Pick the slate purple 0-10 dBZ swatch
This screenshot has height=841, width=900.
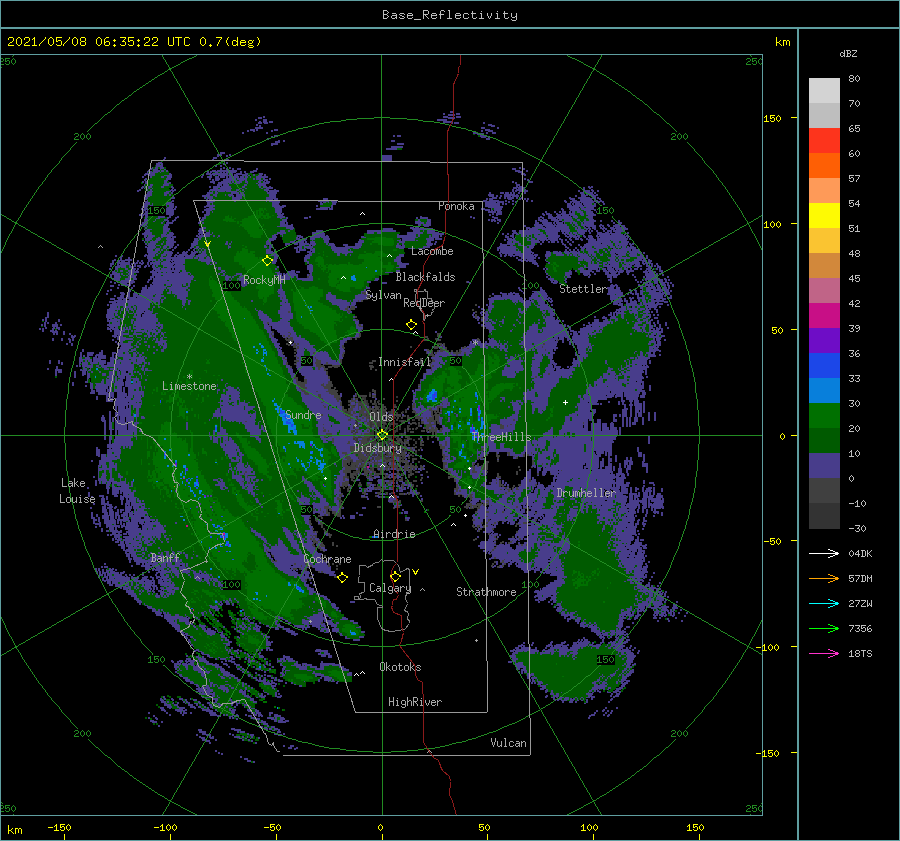[824, 466]
